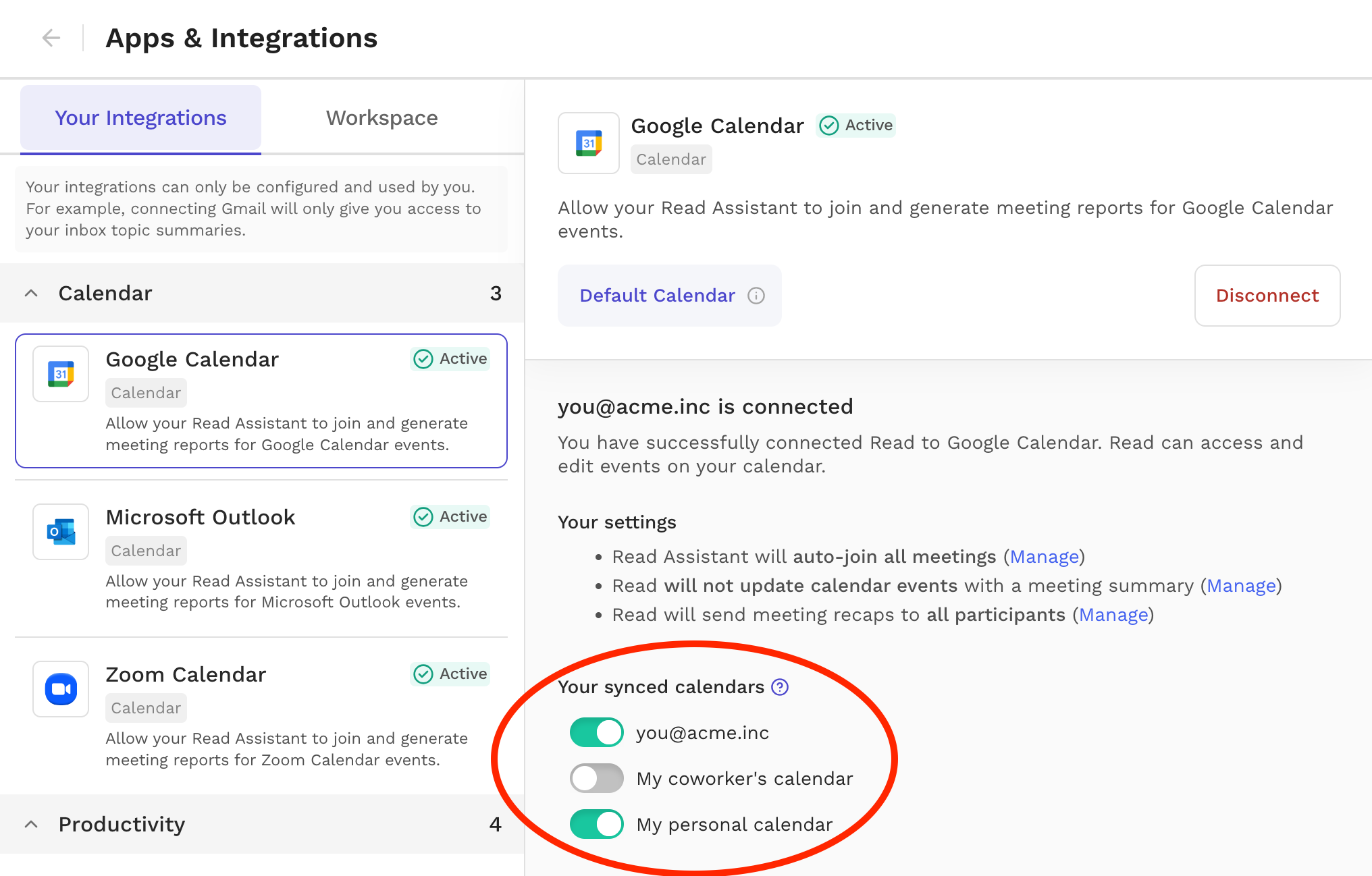The height and width of the screenshot is (876, 1372).
Task: Click the Apps & Integrations title
Action: [242, 38]
